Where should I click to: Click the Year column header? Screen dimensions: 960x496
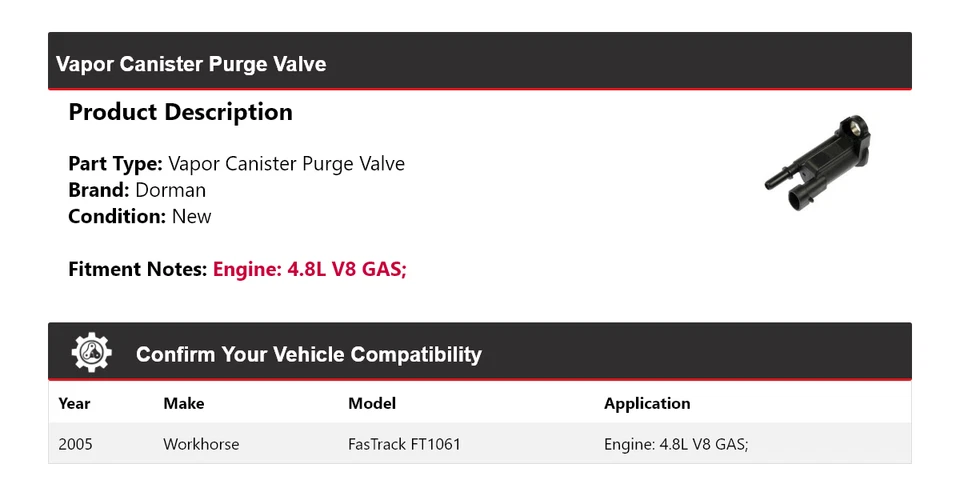tap(74, 404)
